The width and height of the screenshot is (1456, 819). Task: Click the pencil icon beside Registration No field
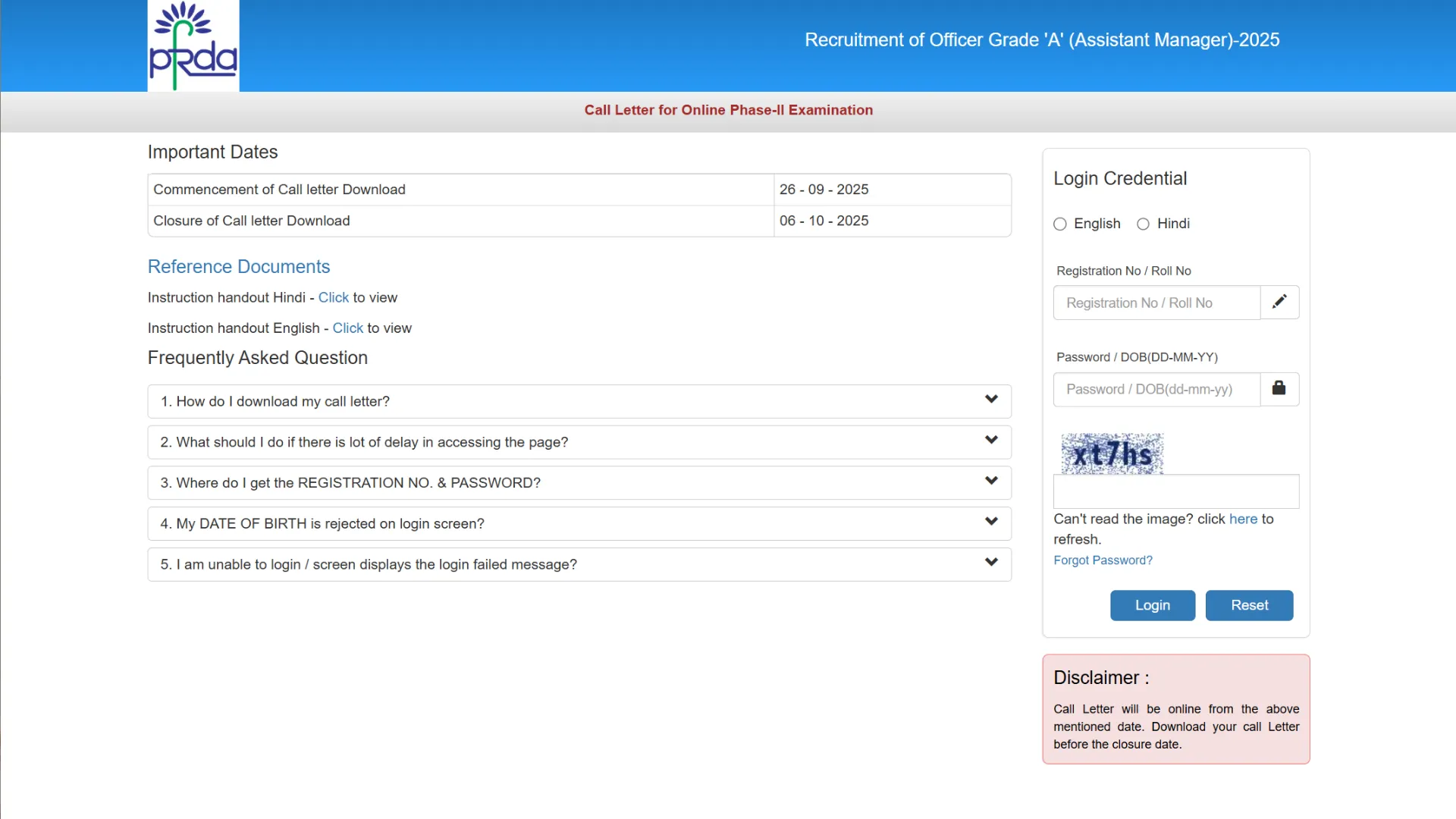tap(1279, 302)
